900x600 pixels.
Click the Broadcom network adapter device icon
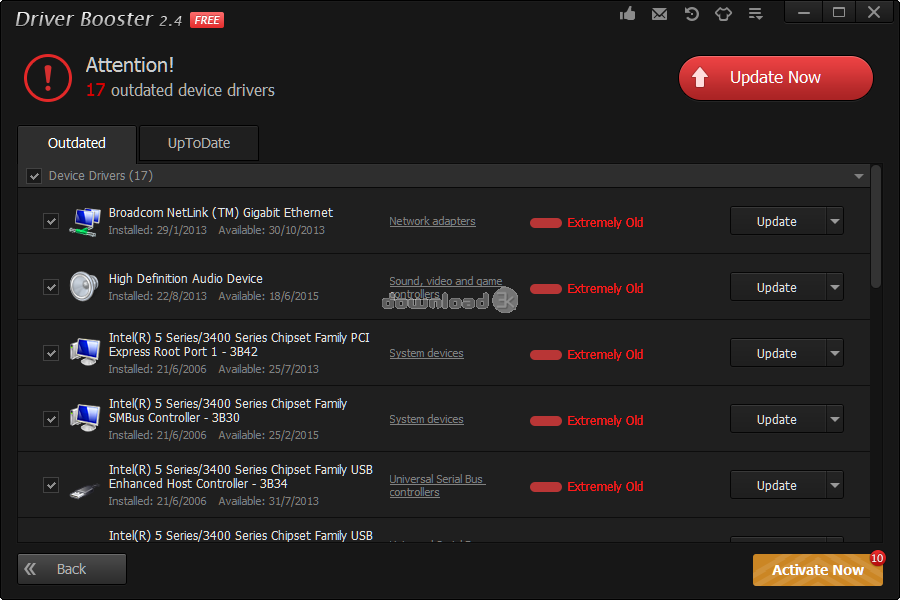click(85, 221)
